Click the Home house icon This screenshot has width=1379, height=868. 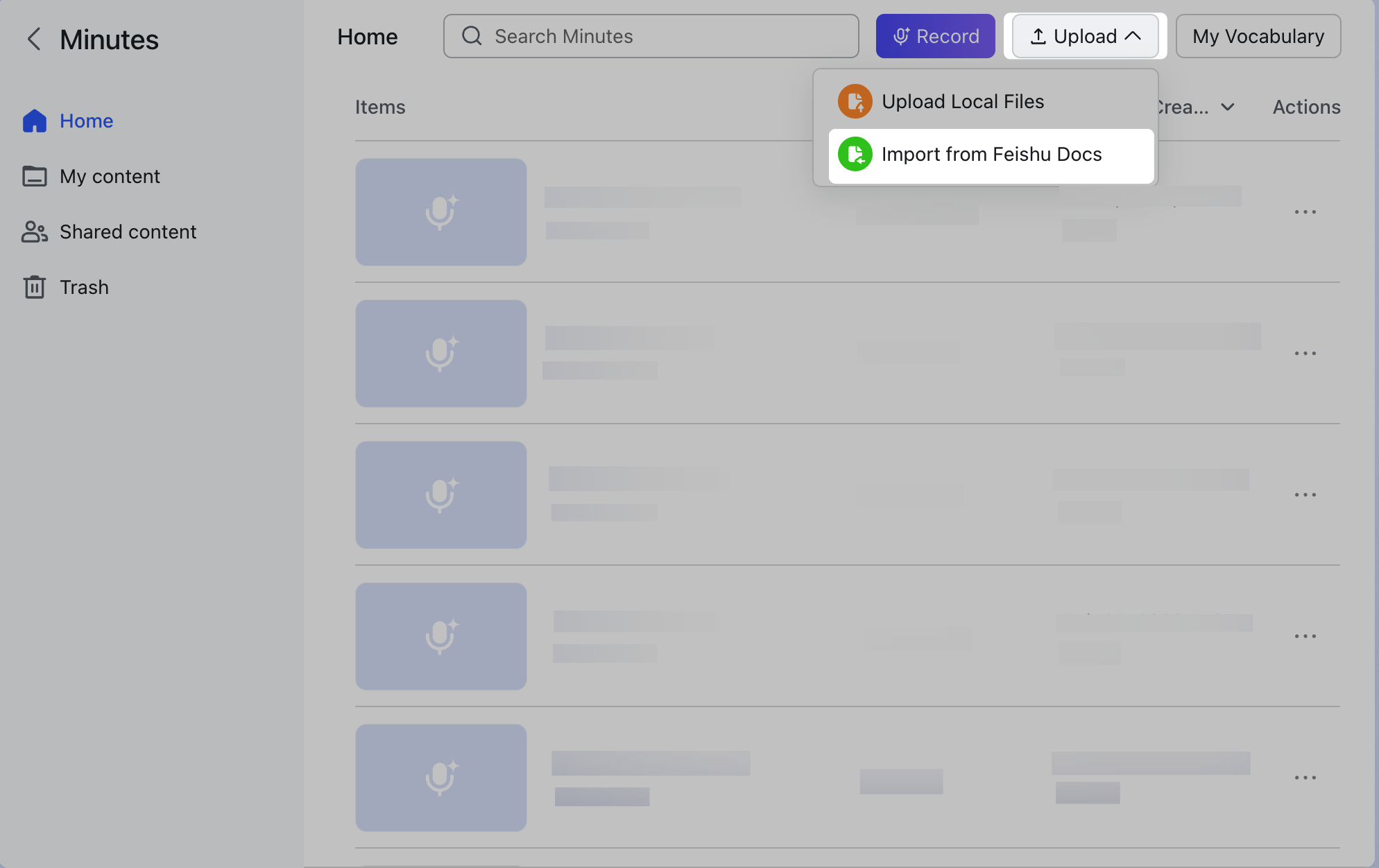35,121
